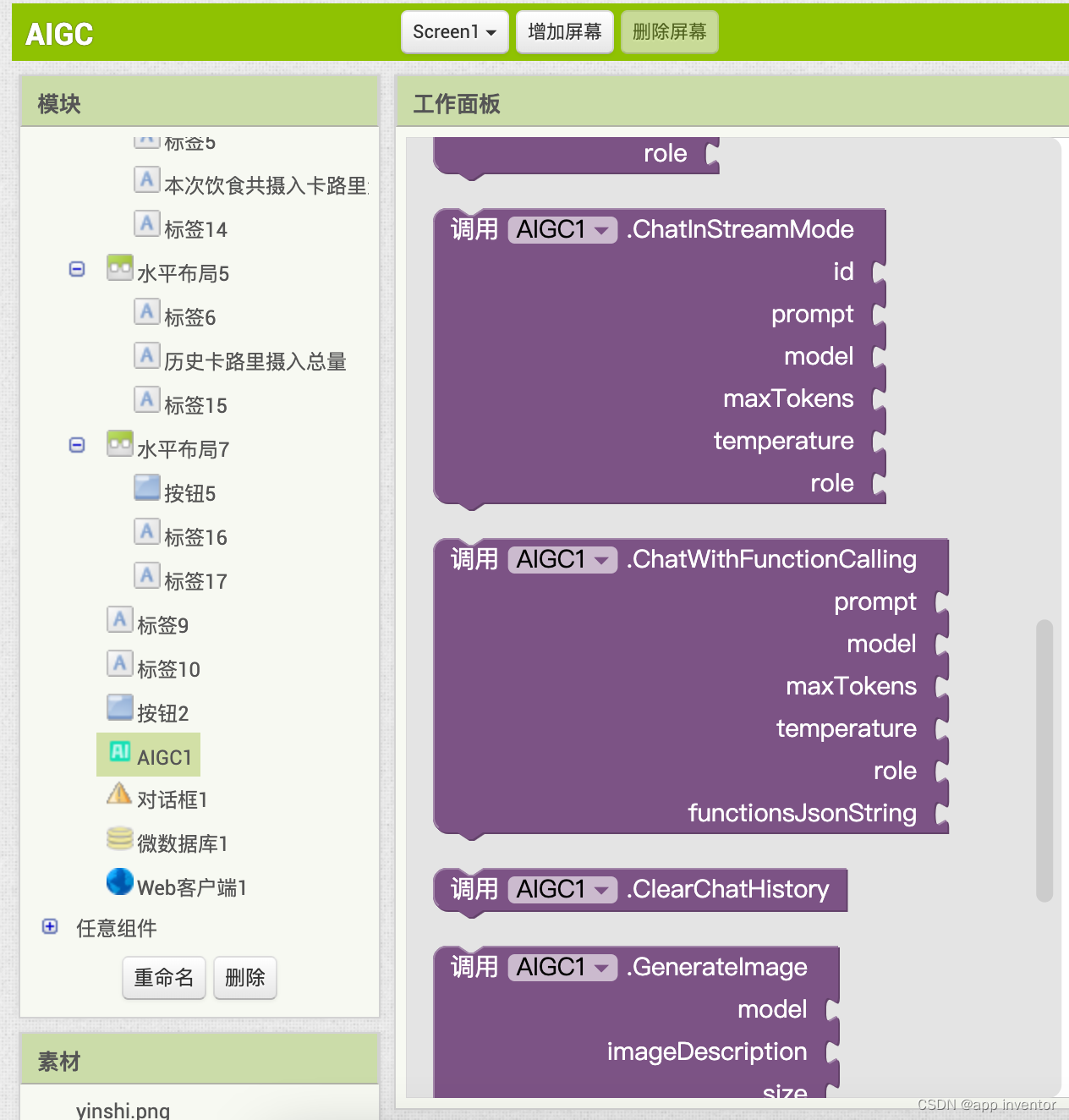The width and height of the screenshot is (1069, 1120).
Task: Select 水平布局7 in the component tree
Action: [x=183, y=449]
